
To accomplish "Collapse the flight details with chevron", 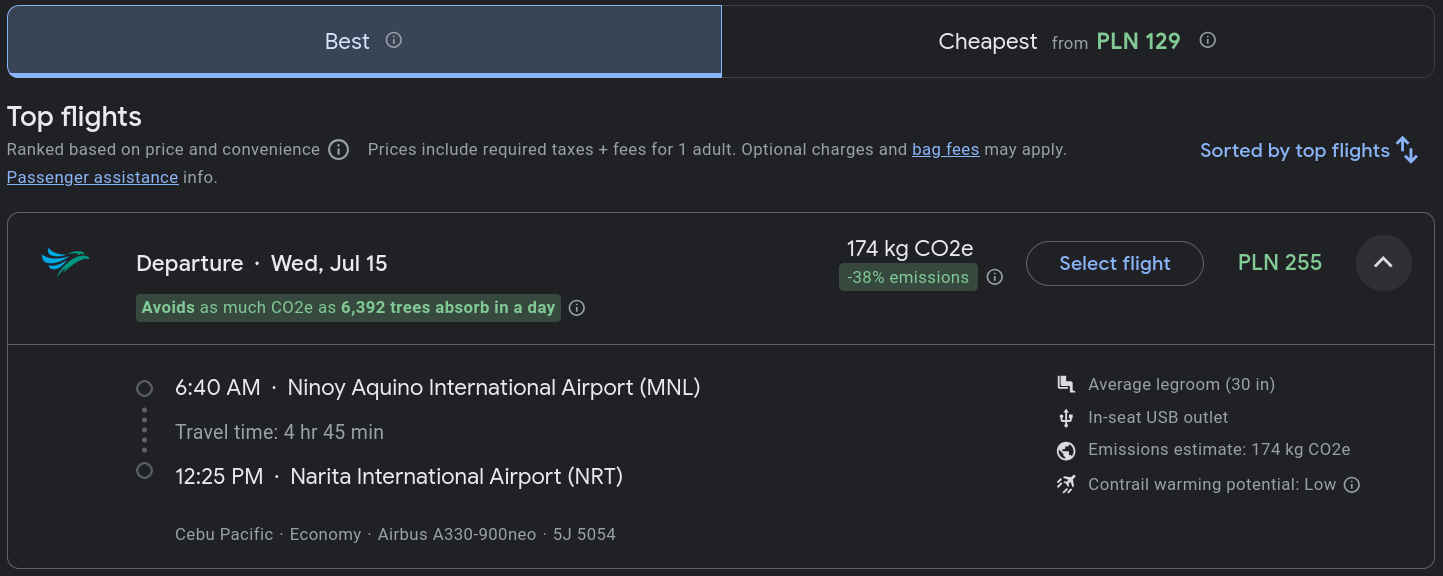I will (x=1384, y=263).
